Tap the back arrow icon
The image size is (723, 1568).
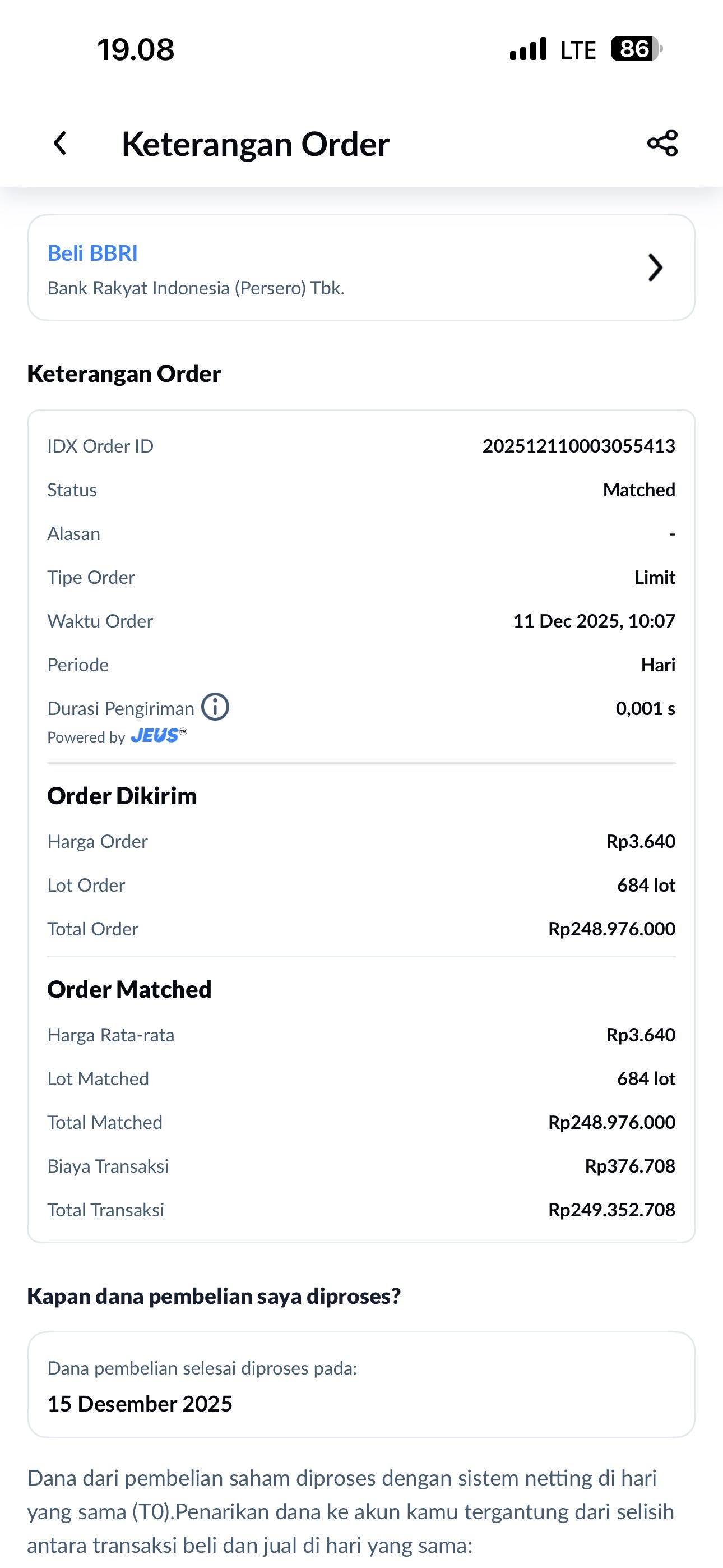pos(59,144)
